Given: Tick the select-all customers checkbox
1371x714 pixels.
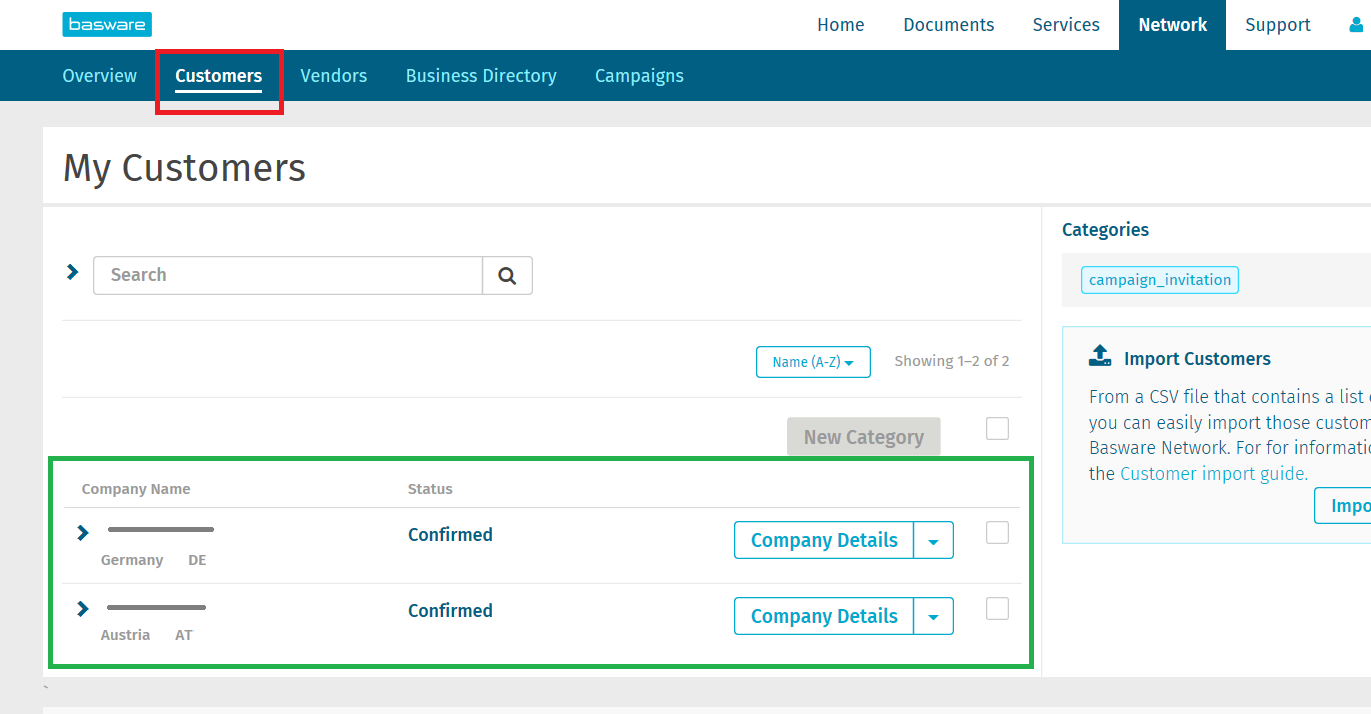Looking at the screenshot, I should pyautogui.click(x=997, y=429).
